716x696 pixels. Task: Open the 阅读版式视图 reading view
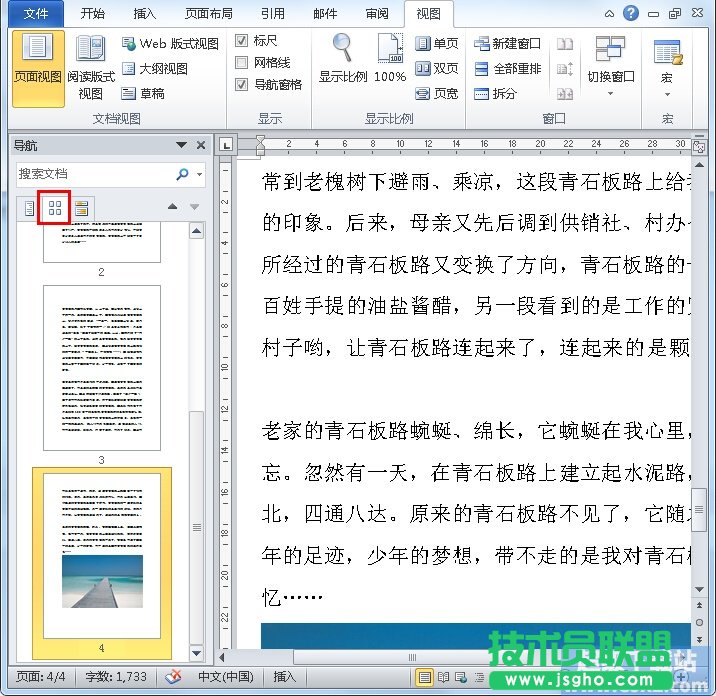pos(91,68)
